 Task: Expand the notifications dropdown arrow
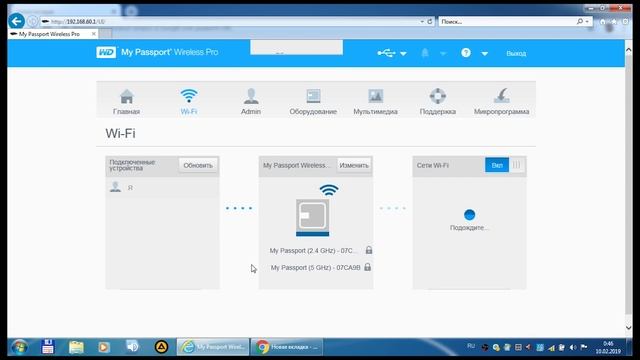[443, 53]
